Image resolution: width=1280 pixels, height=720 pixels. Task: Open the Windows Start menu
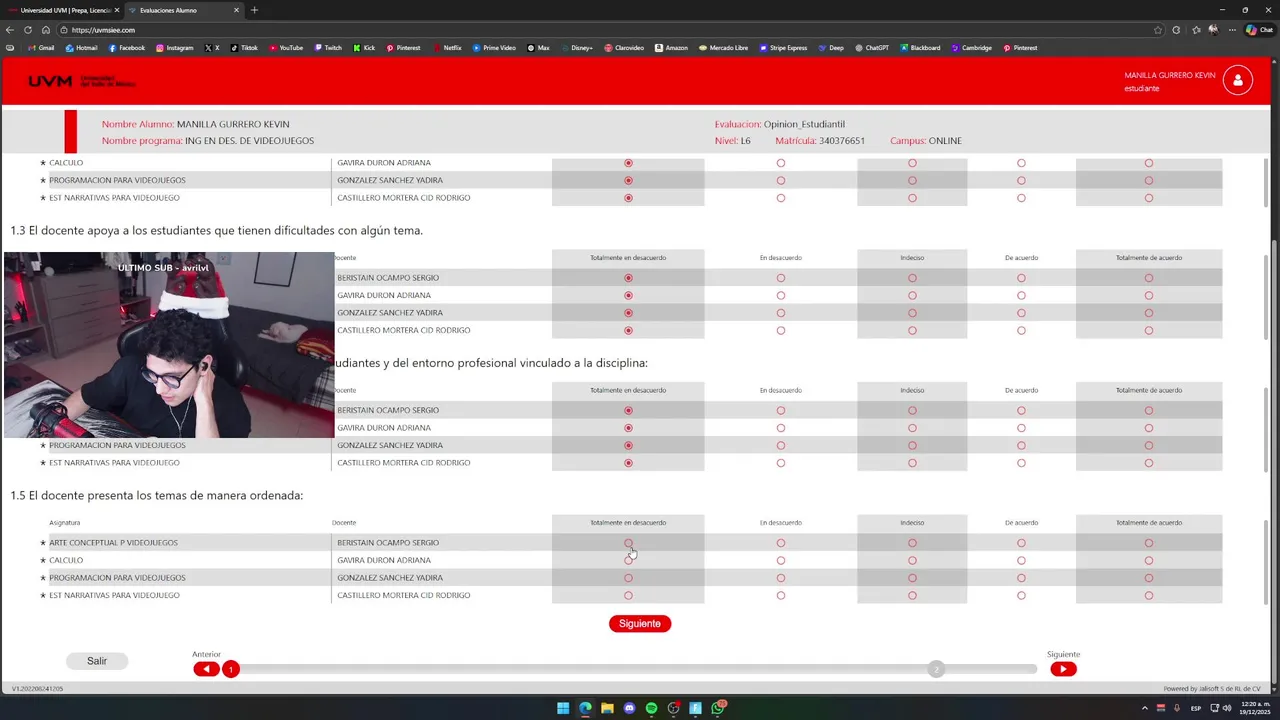coord(563,708)
